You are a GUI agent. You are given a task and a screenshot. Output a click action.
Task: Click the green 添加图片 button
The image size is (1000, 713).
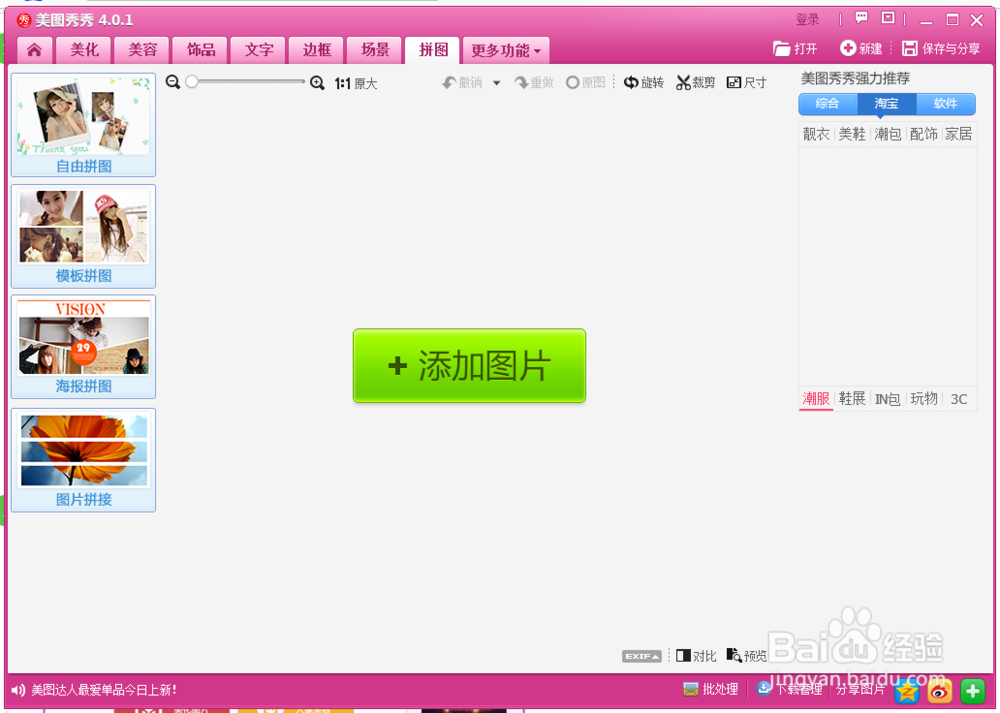tap(469, 365)
